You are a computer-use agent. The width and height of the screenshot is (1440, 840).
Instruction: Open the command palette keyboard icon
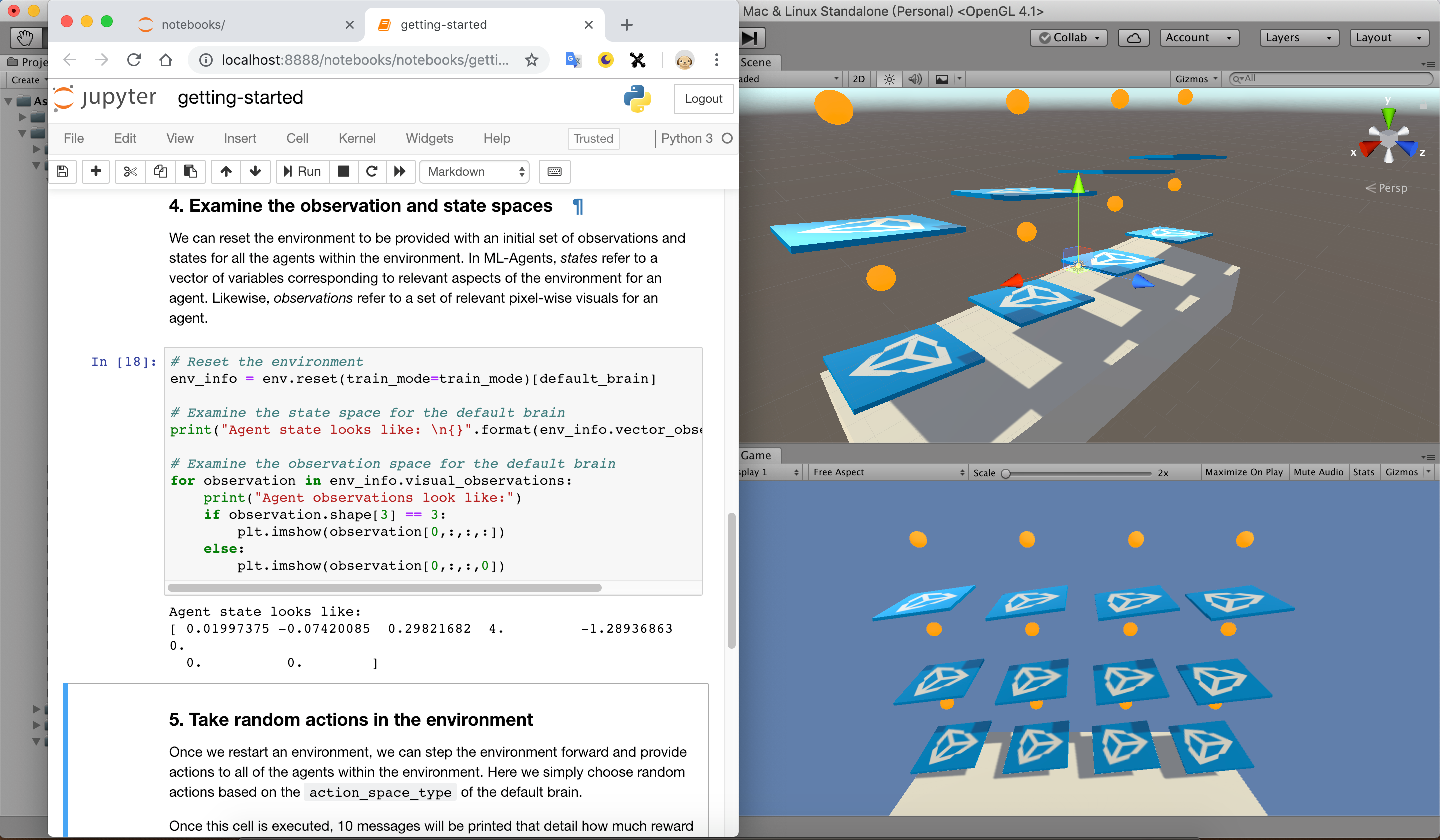point(554,171)
